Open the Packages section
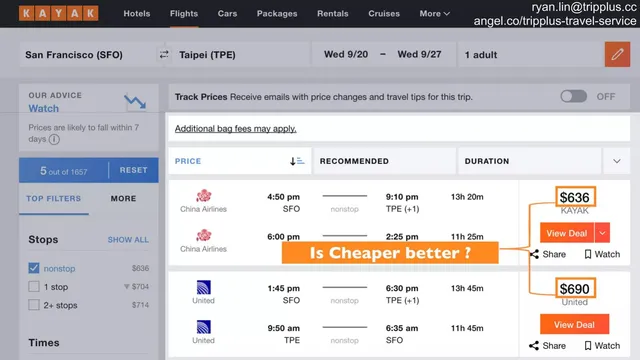 (277, 13)
